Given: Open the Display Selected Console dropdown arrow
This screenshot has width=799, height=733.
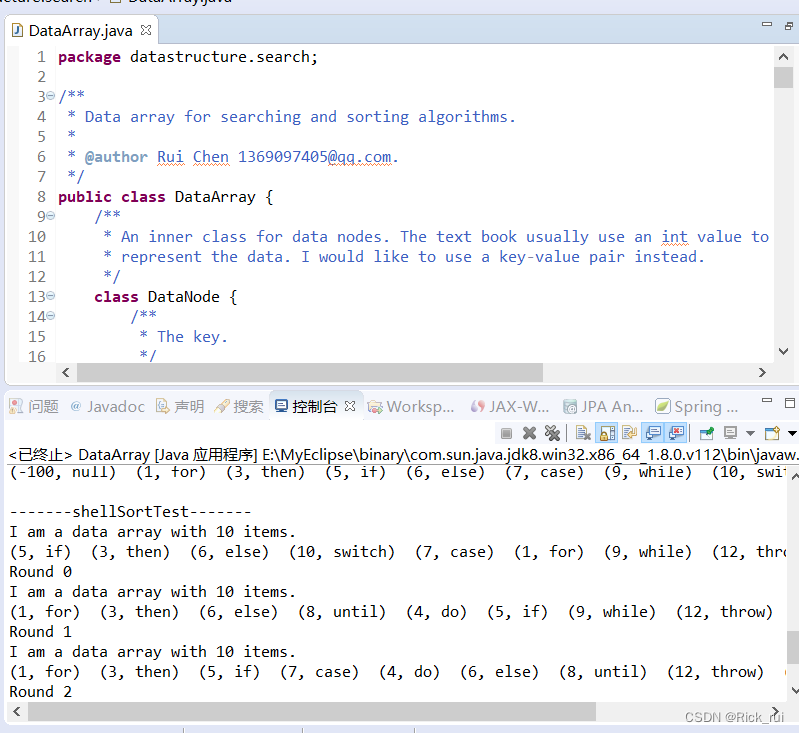Looking at the screenshot, I should click(x=750, y=434).
